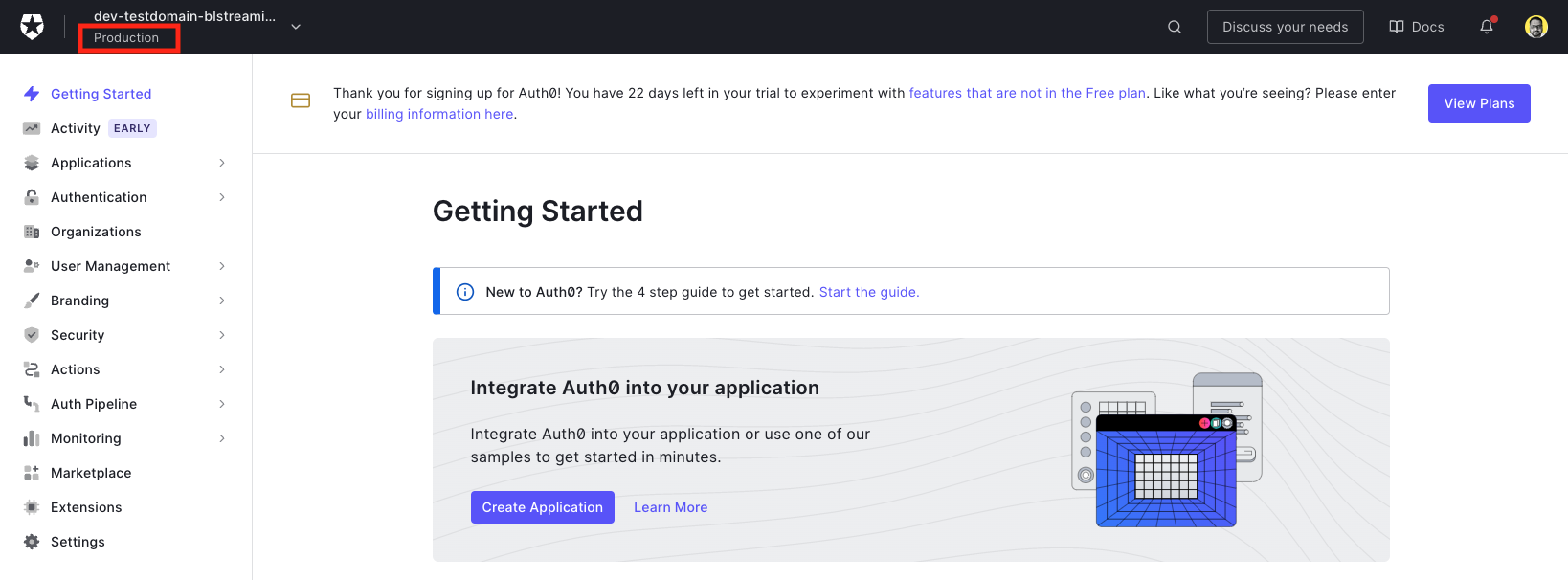The height and width of the screenshot is (580, 1568).
Task: Expand the Branding submenu chevron
Action: [x=222, y=301]
